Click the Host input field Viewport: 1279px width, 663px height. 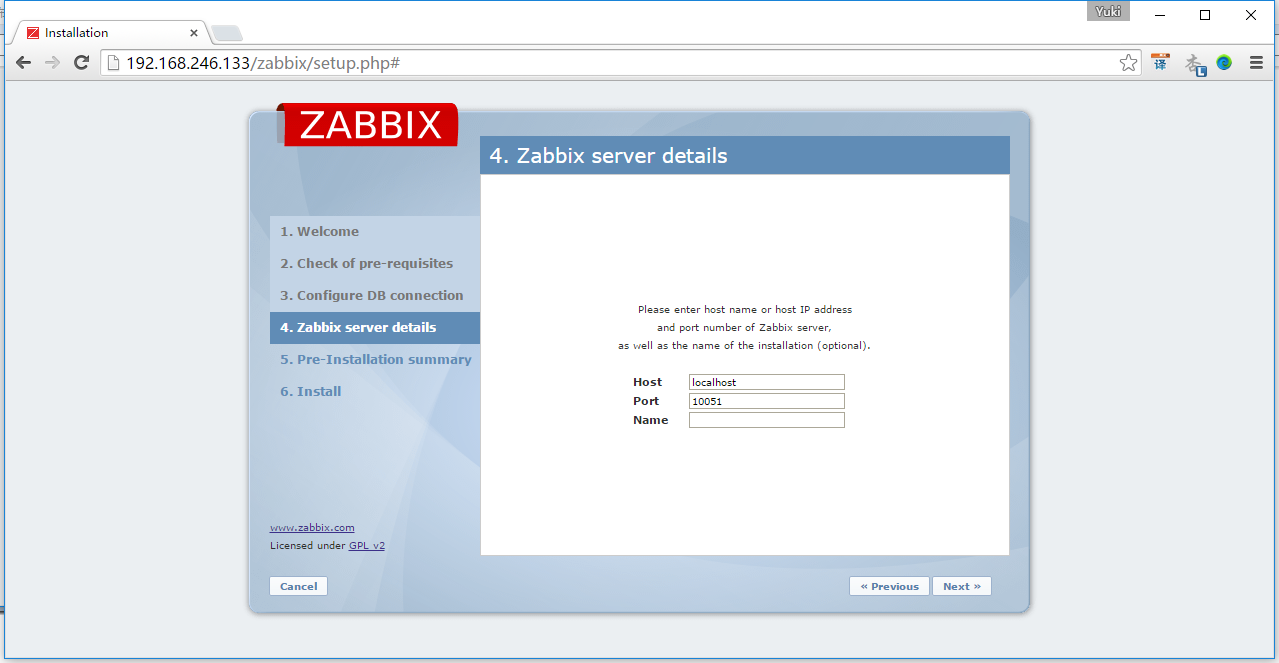point(767,382)
